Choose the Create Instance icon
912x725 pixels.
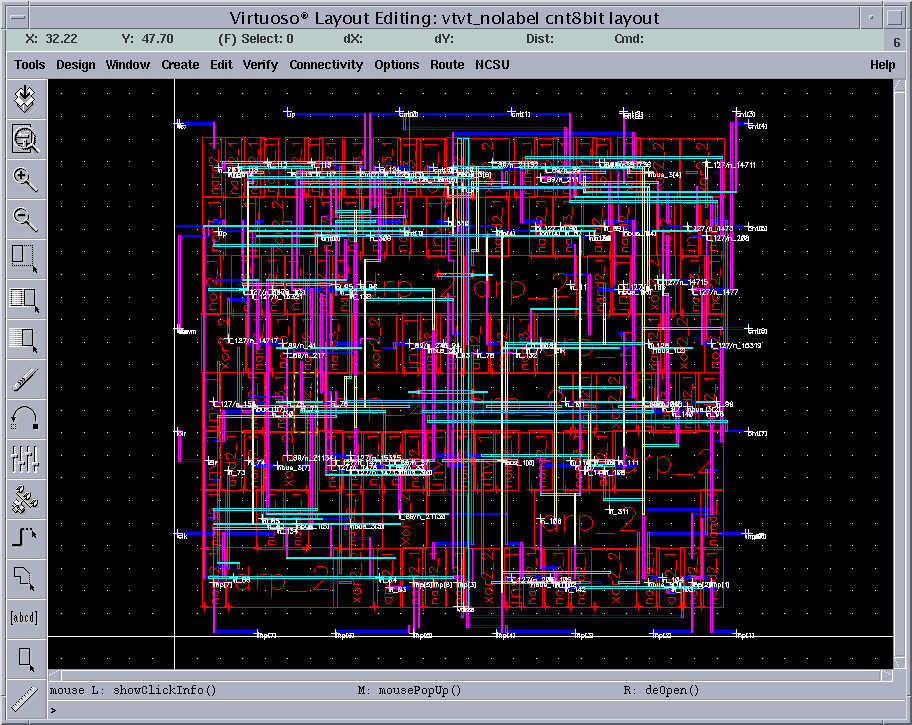click(x=25, y=498)
